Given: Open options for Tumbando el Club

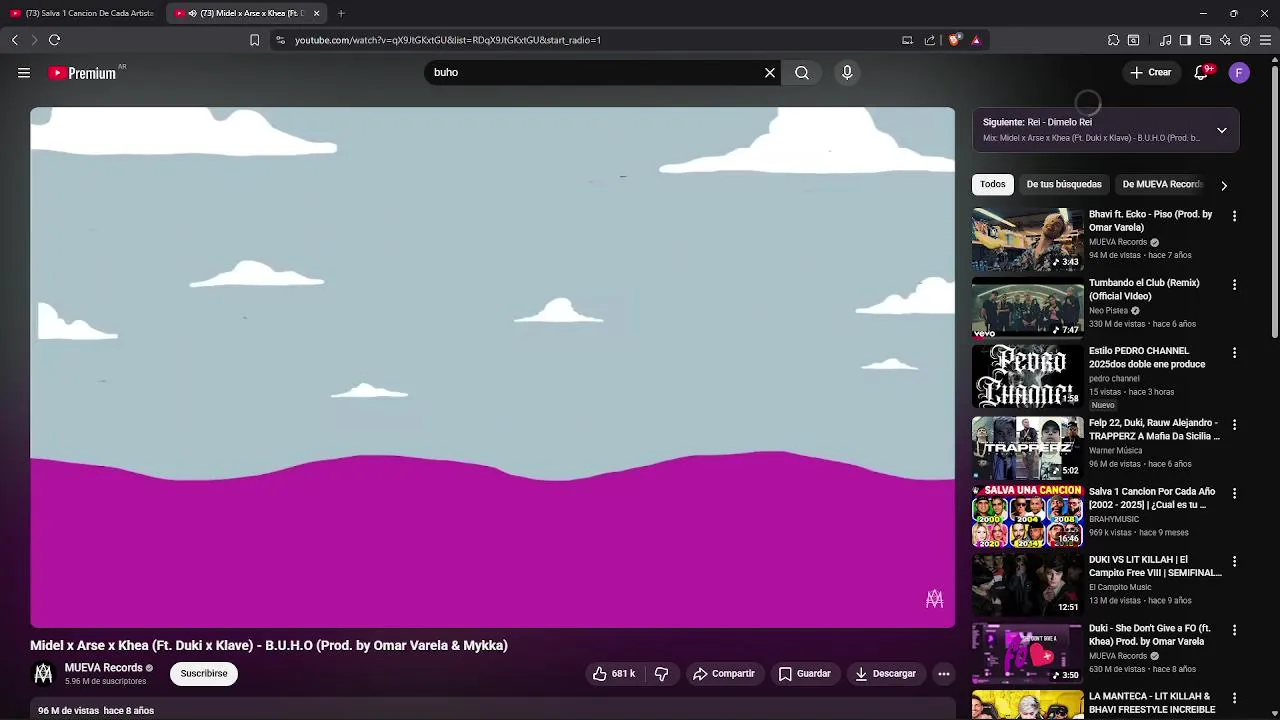Looking at the screenshot, I should click(x=1234, y=285).
